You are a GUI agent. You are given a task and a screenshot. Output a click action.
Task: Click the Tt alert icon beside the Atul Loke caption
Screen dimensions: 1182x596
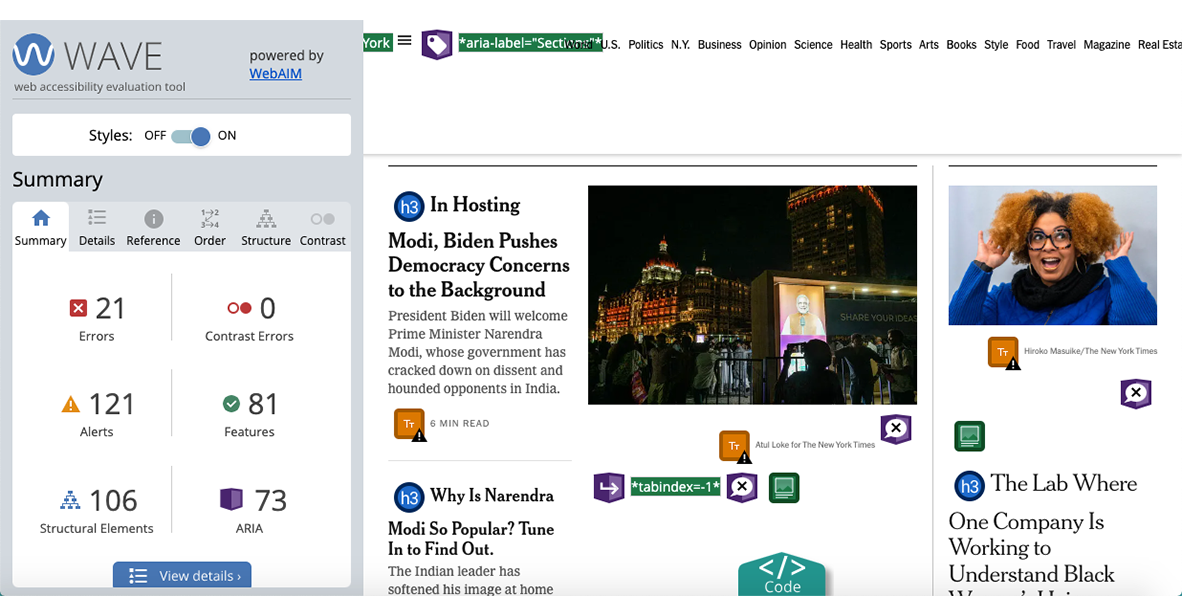734,446
